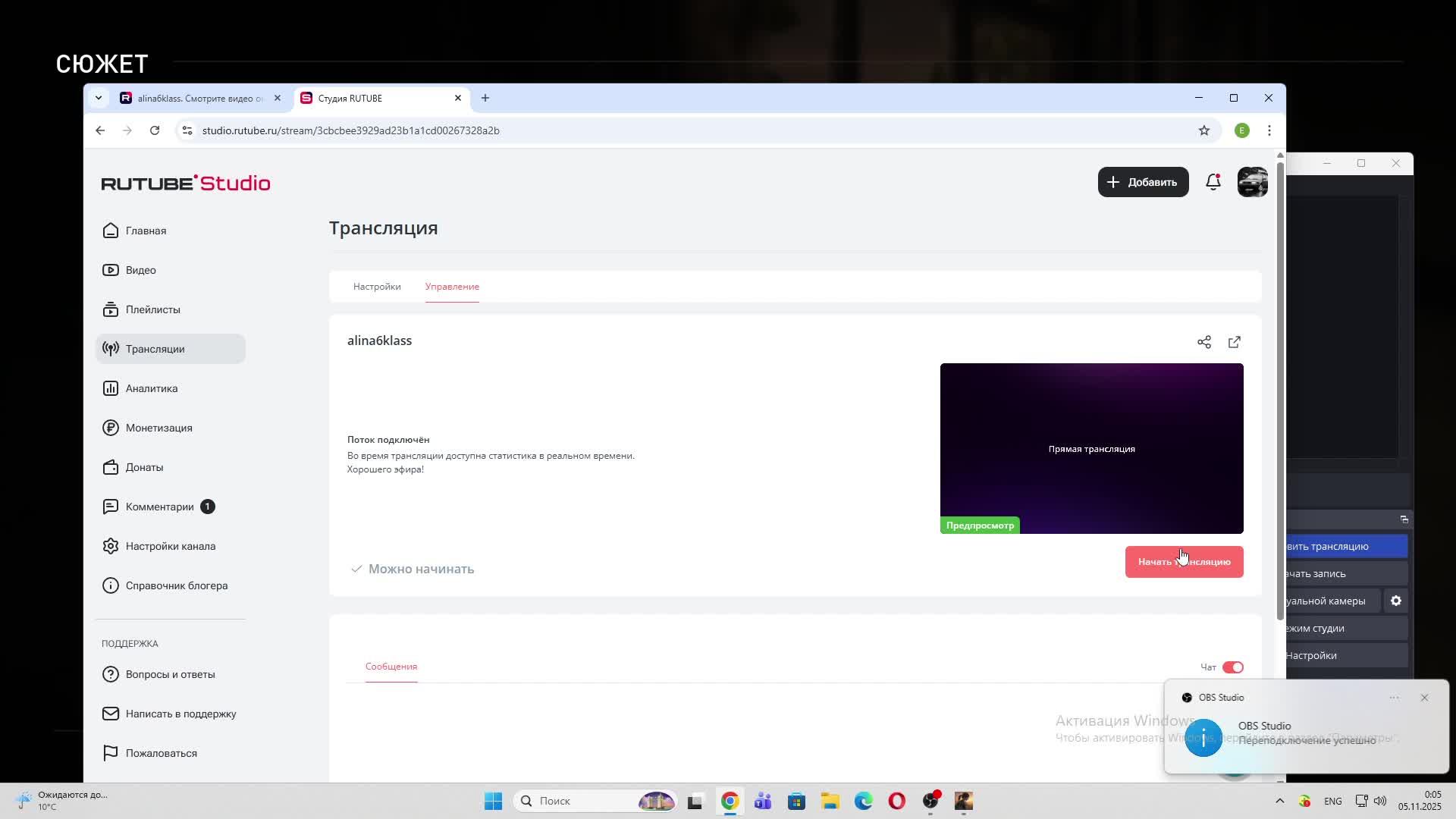Expand the Chrome tab search dropdown

pyautogui.click(x=98, y=98)
